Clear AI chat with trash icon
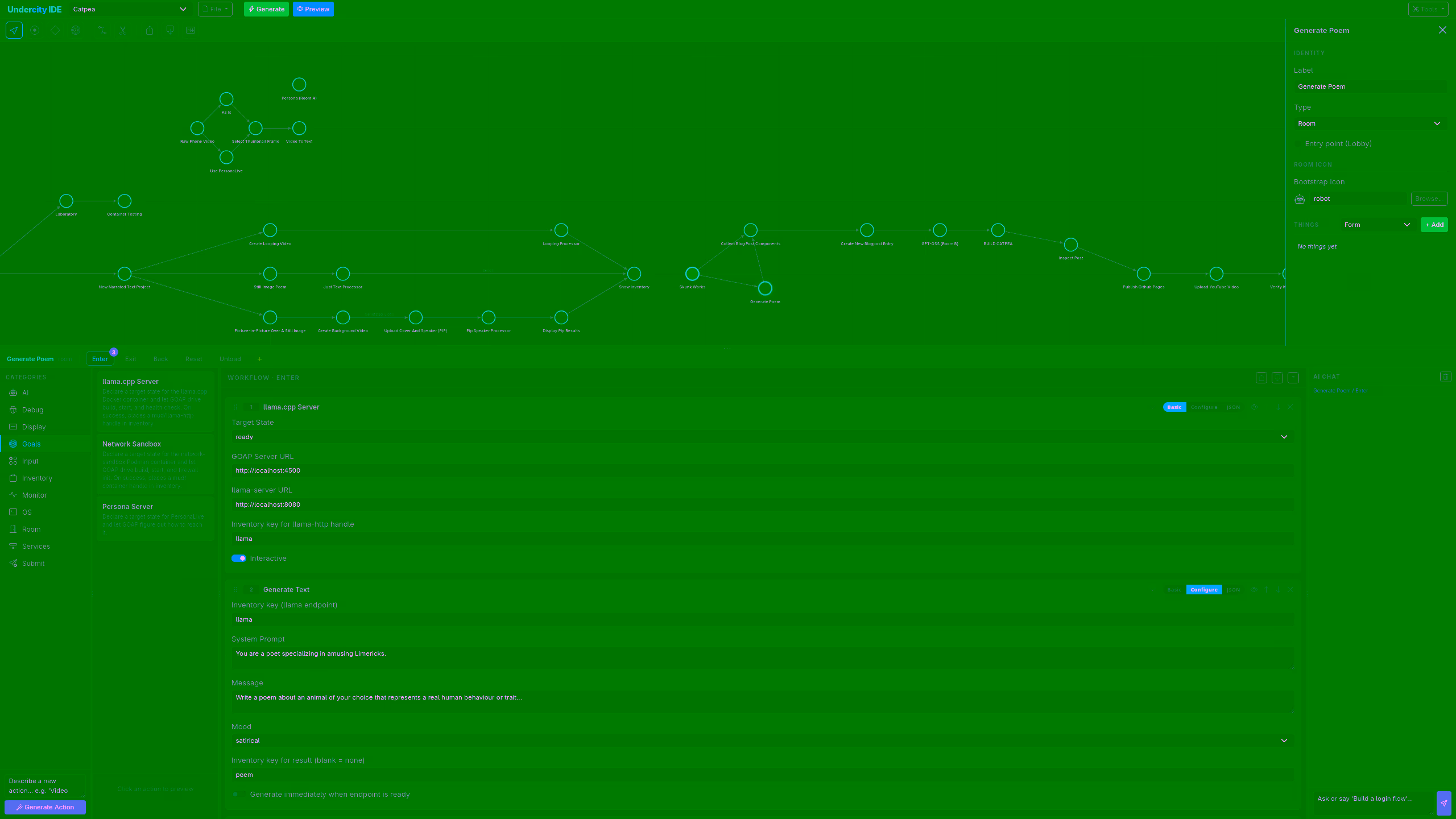The image size is (1456, 819). click(1445, 377)
